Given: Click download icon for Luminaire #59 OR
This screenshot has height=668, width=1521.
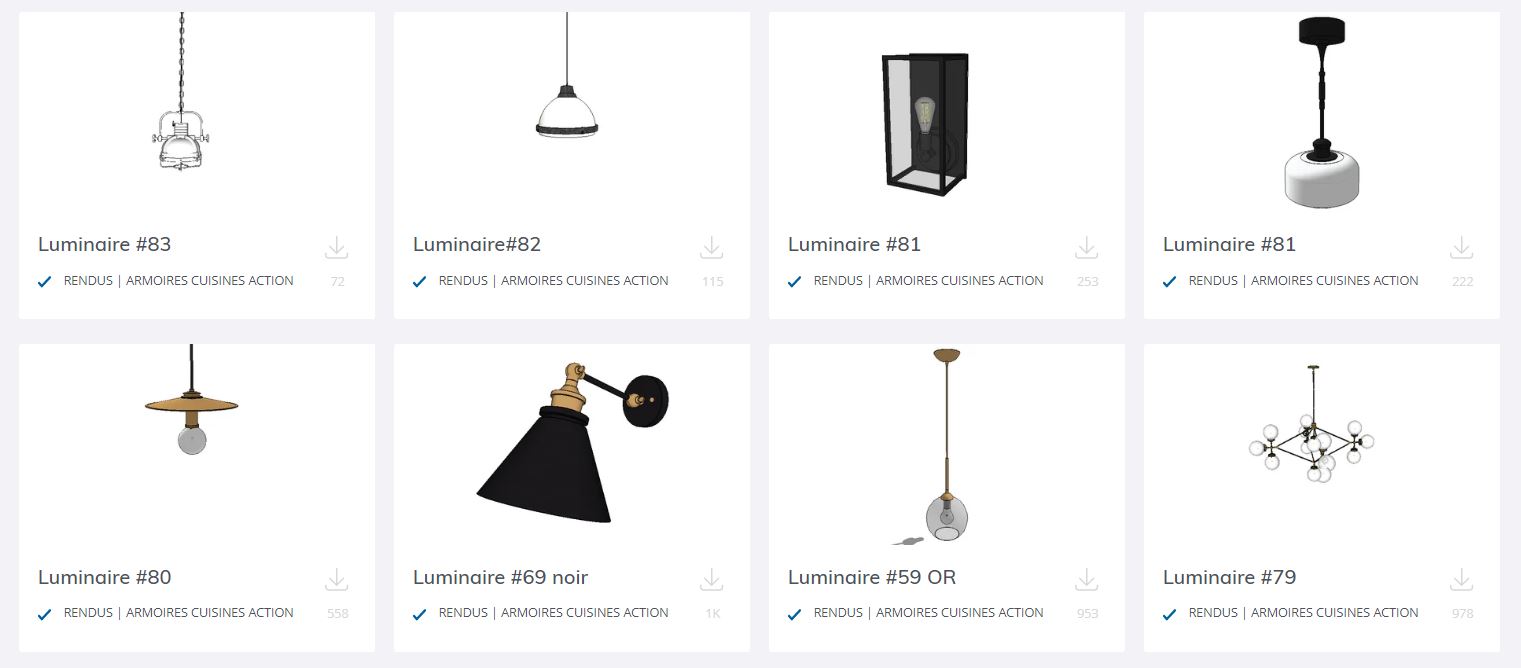Looking at the screenshot, I should [1087, 579].
